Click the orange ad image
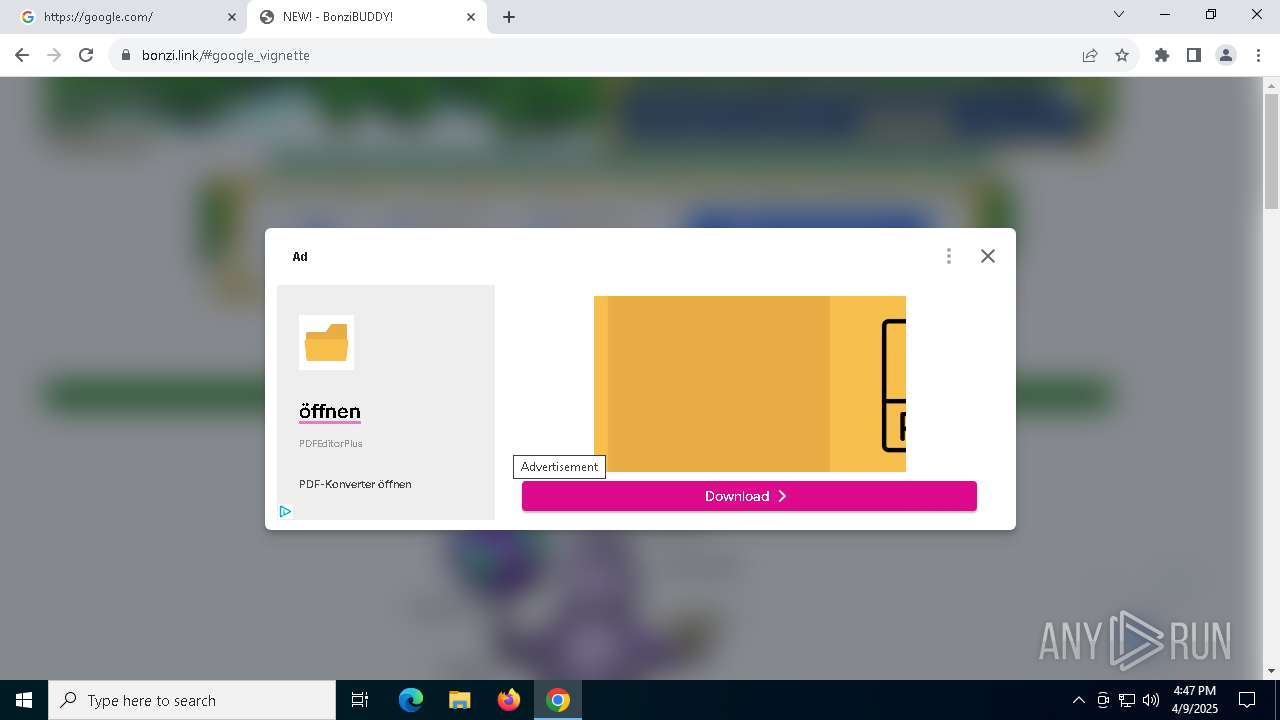The image size is (1280, 720). (x=750, y=384)
